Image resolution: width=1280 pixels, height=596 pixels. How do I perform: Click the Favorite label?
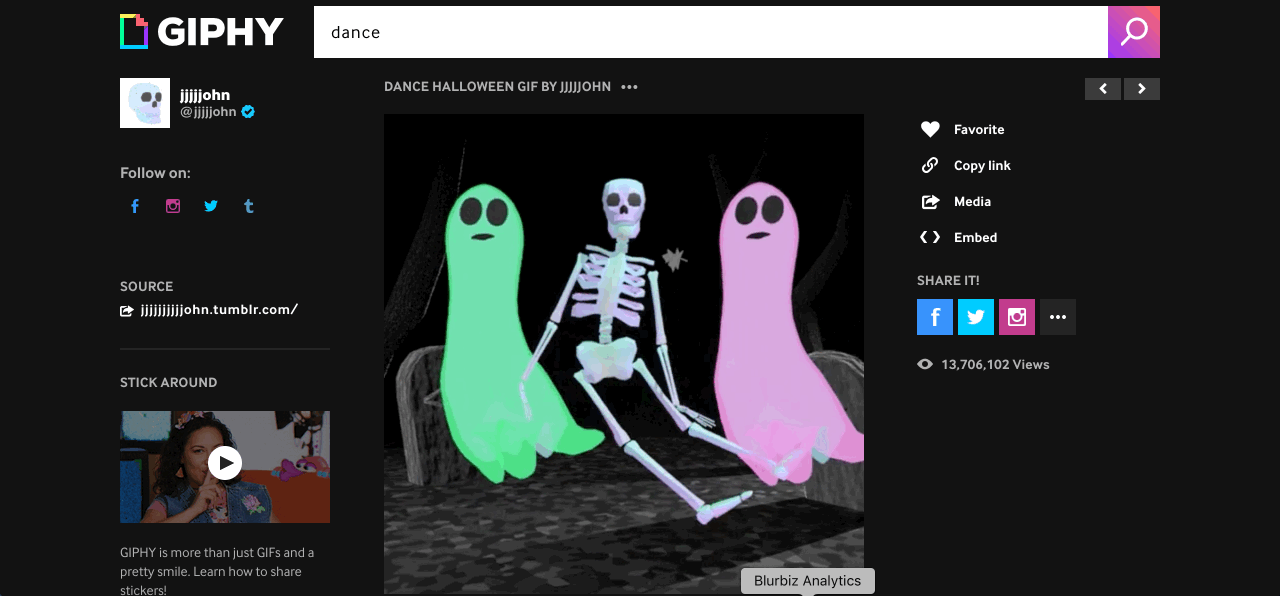[x=979, y=130]
